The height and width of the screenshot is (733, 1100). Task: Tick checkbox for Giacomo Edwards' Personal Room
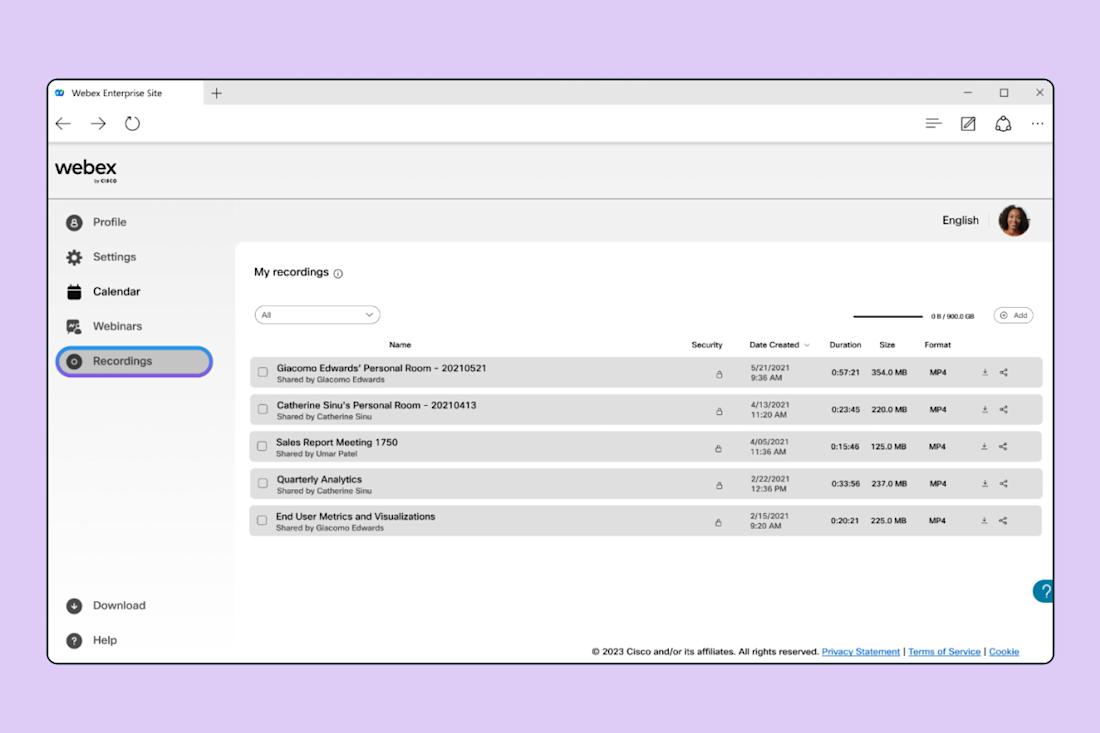[x=262, y=372]
